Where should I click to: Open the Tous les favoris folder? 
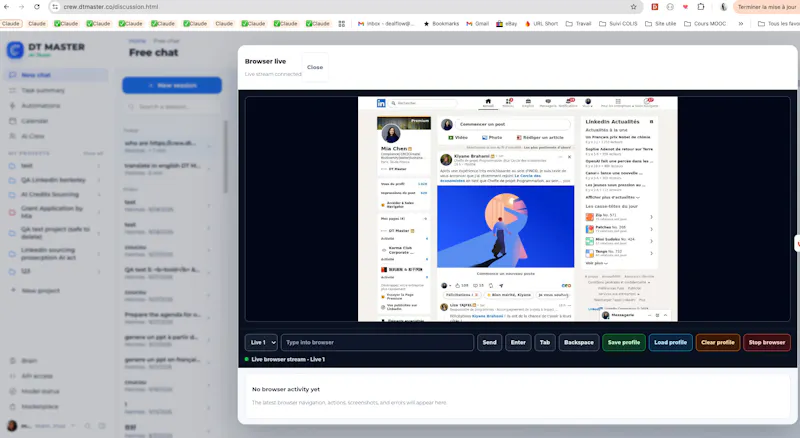(779, 23)
